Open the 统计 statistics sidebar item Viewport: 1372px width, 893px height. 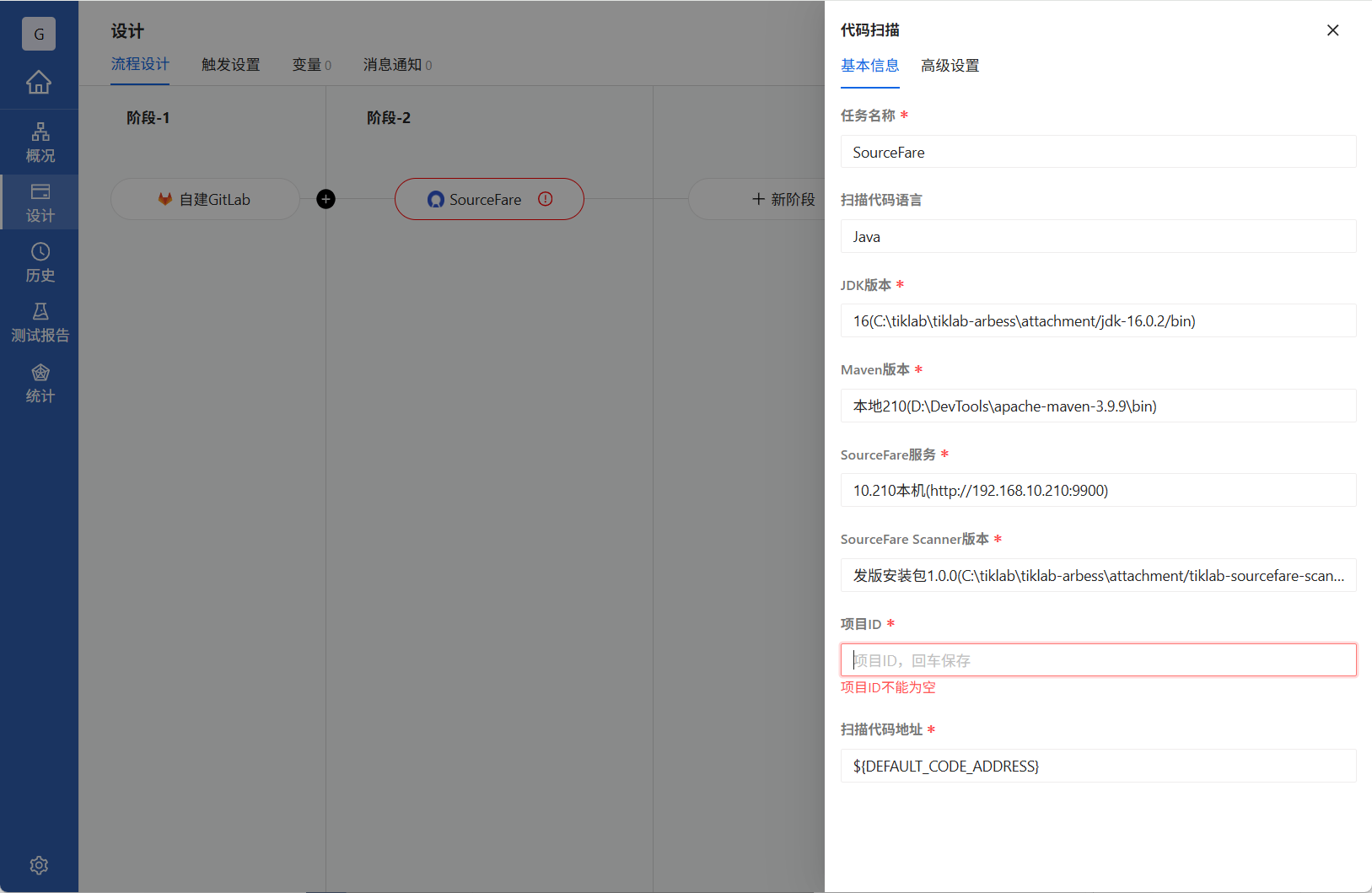(40, 384)
